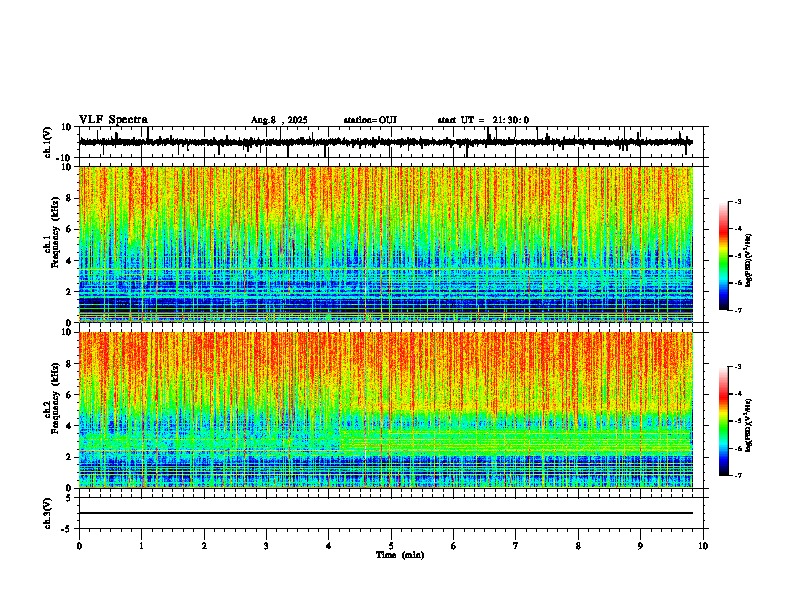Click the "start UT = 21:30:0" header text

tap(483, 120)
